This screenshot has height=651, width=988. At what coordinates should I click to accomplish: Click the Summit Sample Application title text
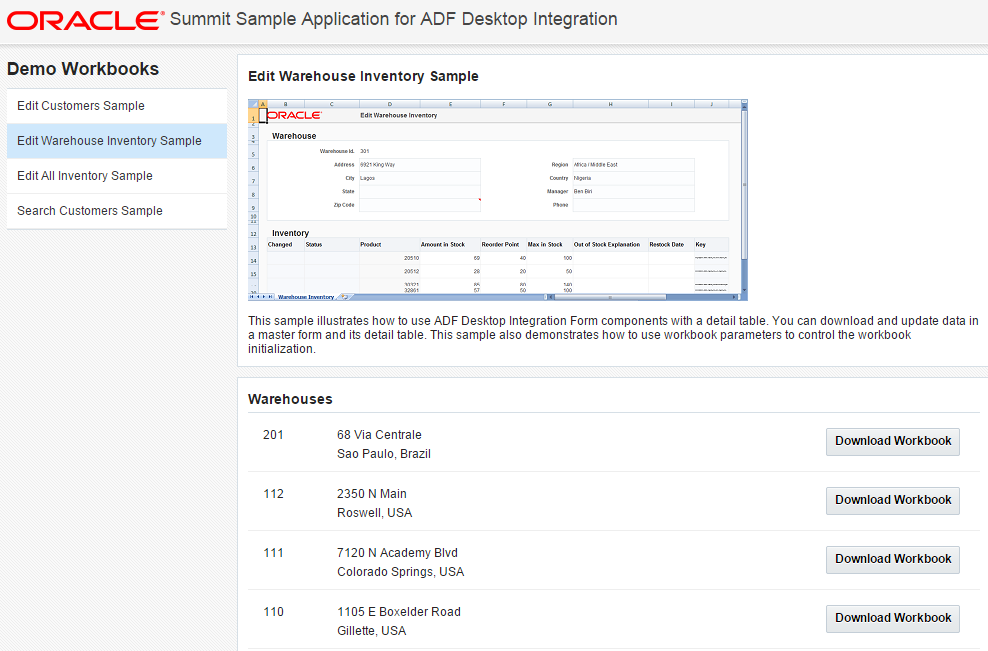[394, 19]
